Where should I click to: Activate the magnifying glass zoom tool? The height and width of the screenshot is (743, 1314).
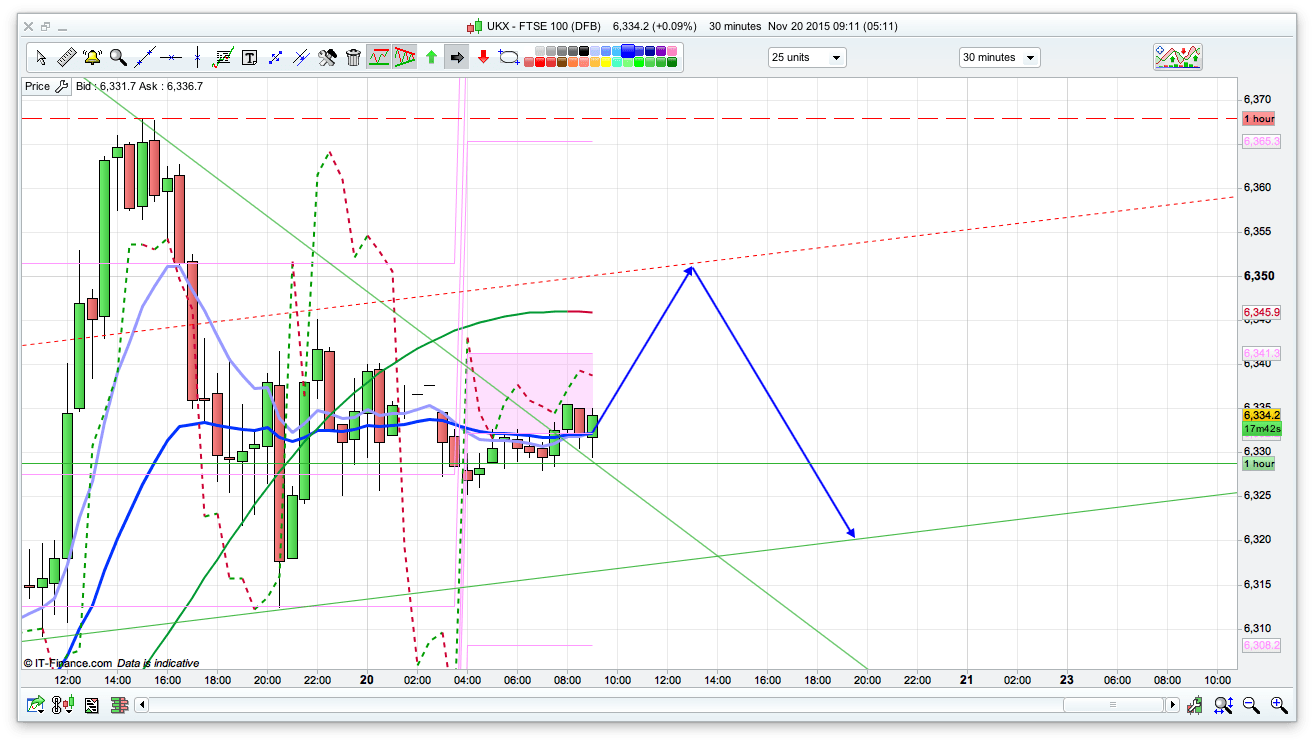click(x=118, y=57)
